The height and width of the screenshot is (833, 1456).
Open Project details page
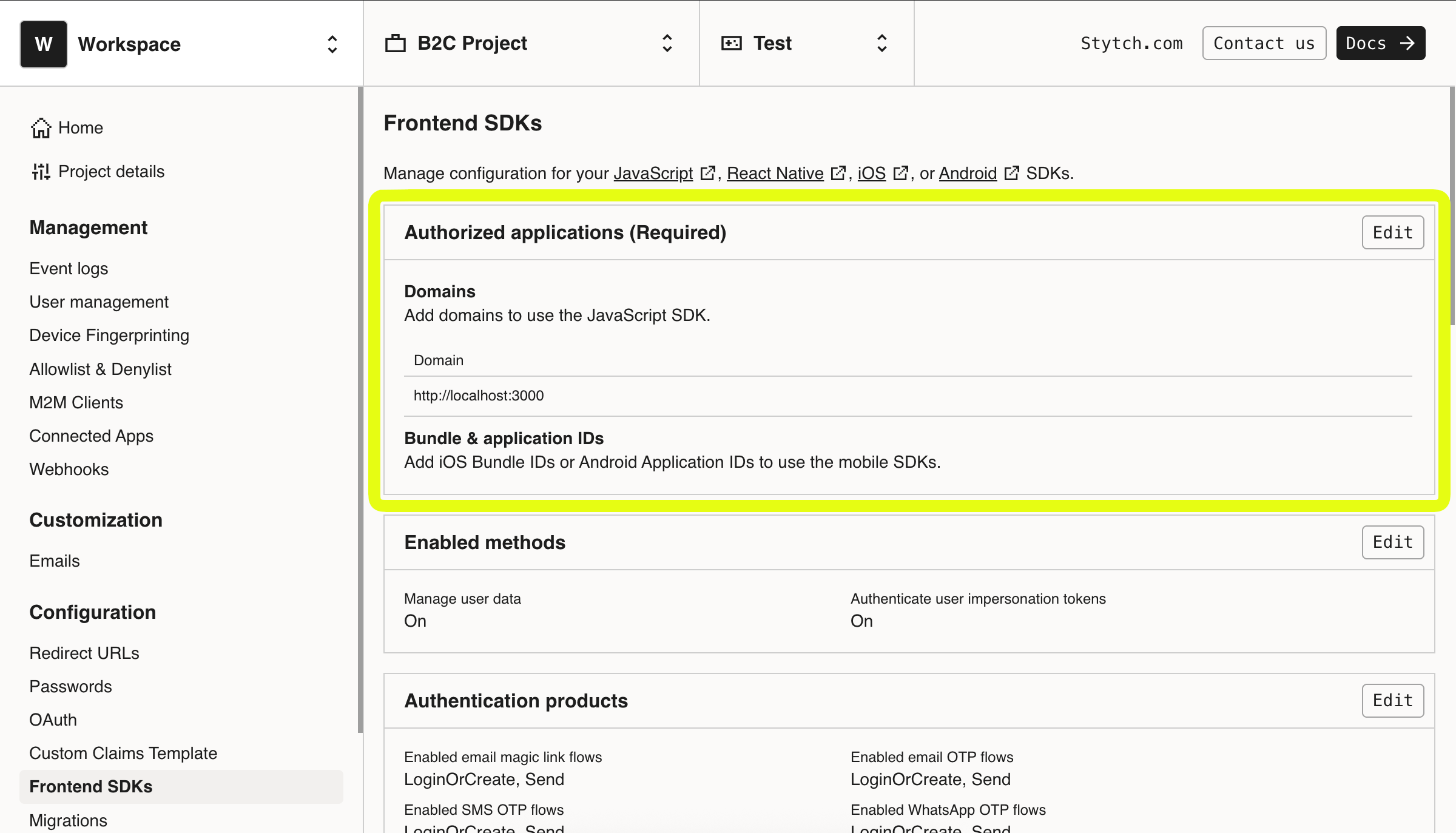(111, 172)
